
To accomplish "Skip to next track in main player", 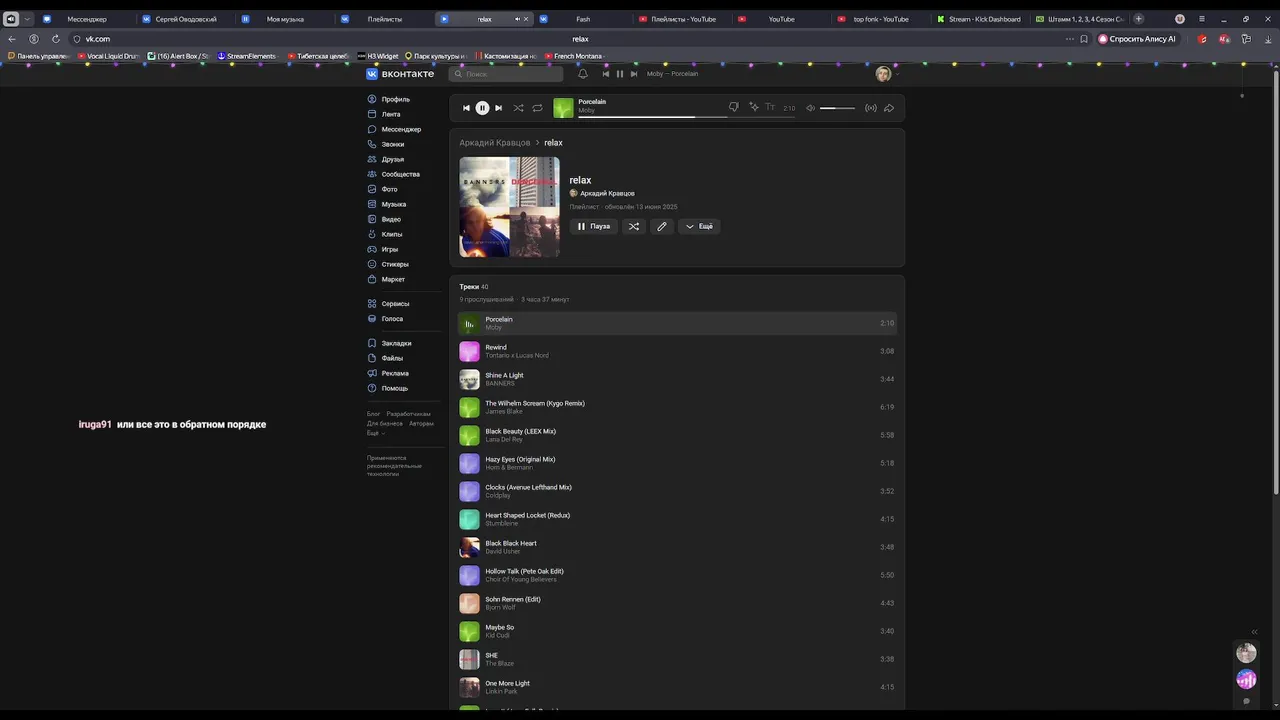I will (x=498, y=108).
